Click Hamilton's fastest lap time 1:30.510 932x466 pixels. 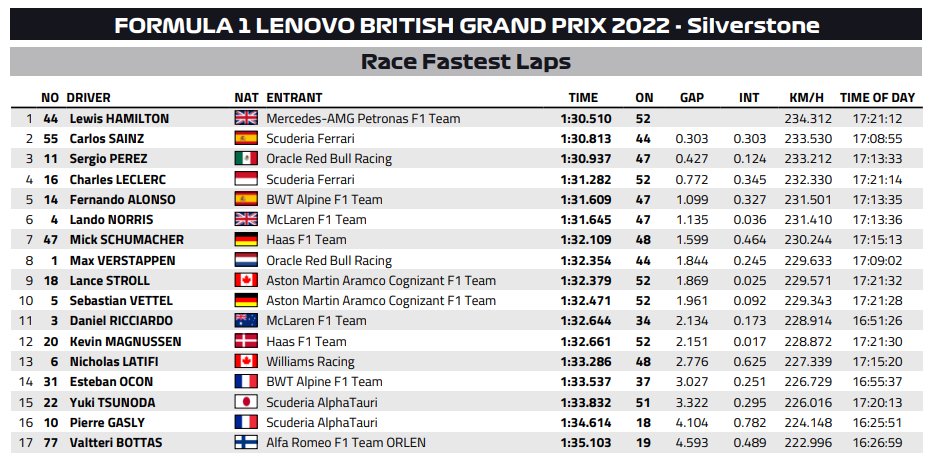585,118
